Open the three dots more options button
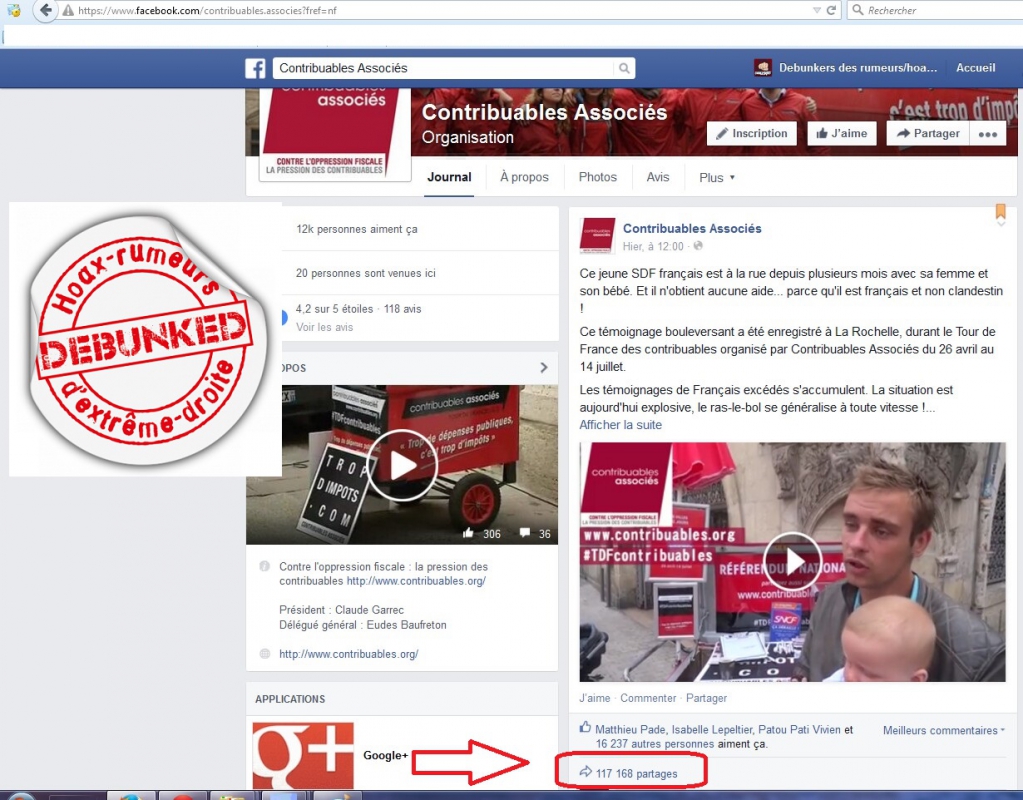 point(988,134)
